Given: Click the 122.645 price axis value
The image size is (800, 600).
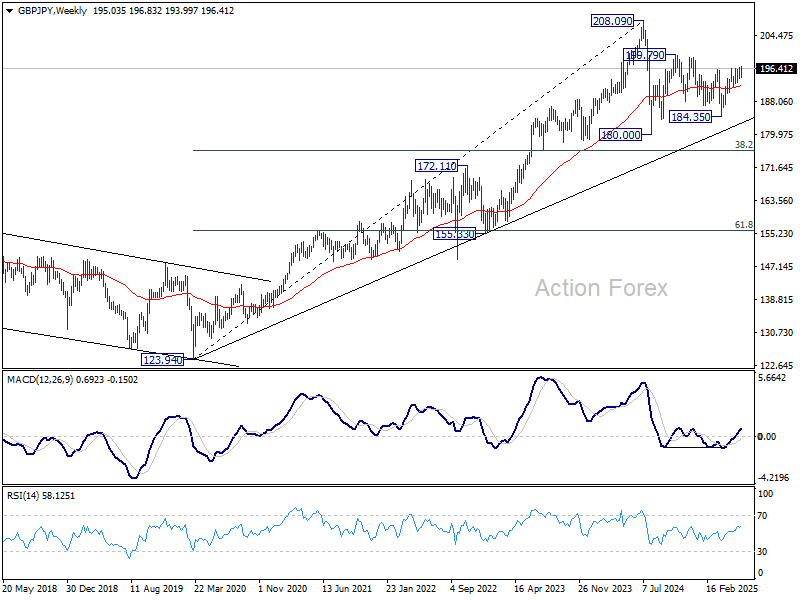Looking at the screenshot, I should 776,366.
